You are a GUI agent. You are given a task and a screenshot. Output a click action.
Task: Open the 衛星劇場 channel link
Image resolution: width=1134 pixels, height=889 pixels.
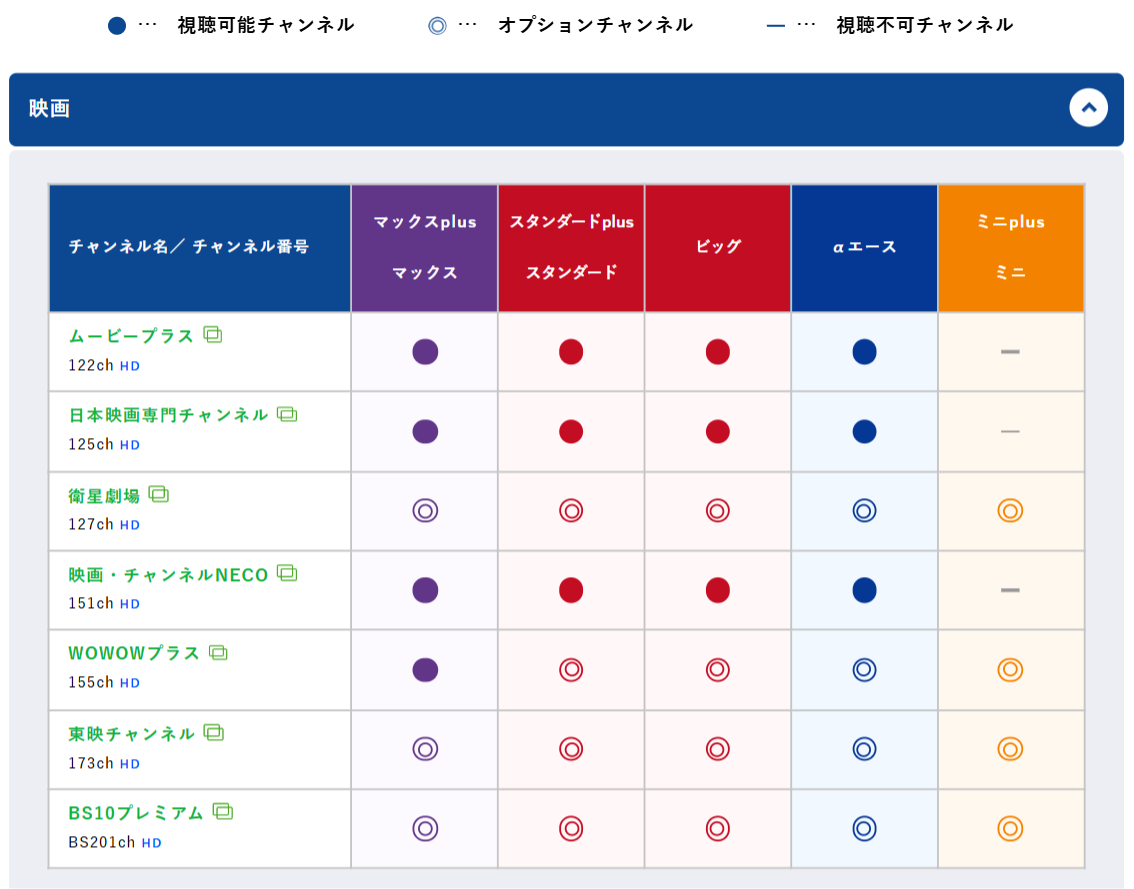click(x=104, y=495)
